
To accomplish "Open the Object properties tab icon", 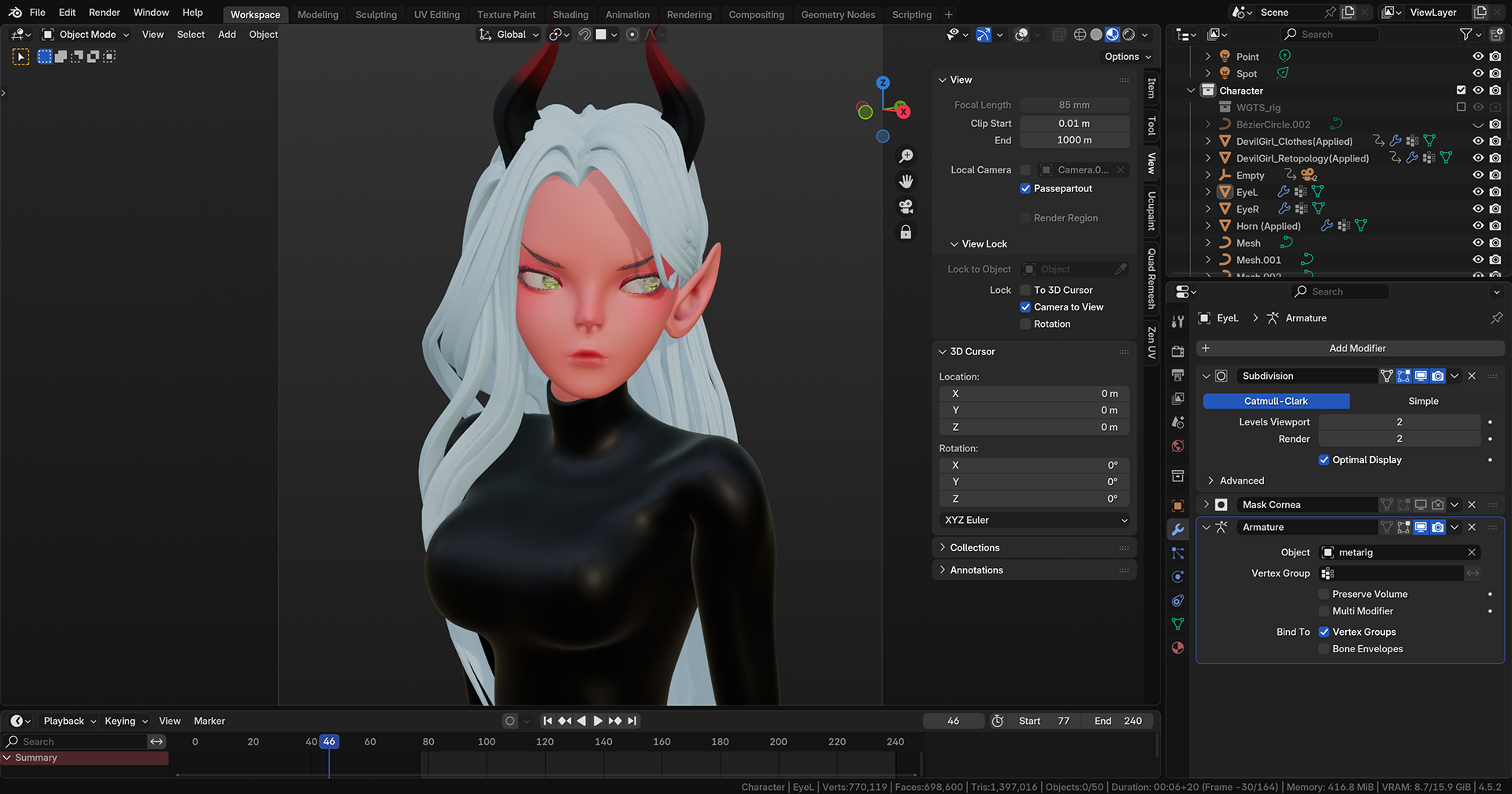I will coord(1178,506).
